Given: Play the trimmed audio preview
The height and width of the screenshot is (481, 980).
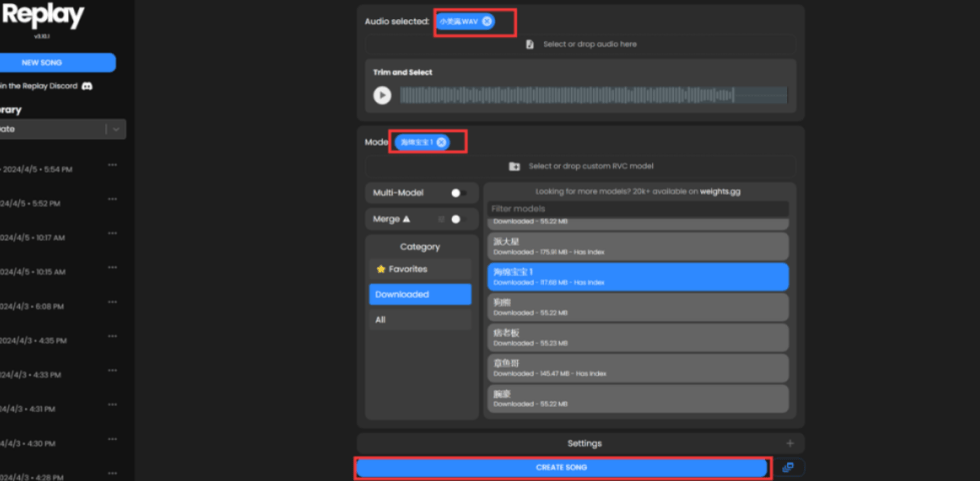Looking at the screenshot, I should 382,95.
